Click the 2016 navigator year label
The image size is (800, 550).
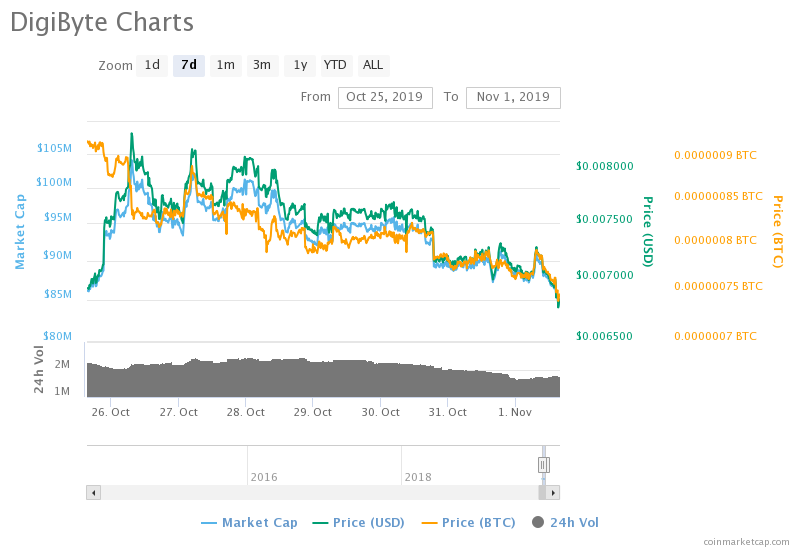(264, 477)
